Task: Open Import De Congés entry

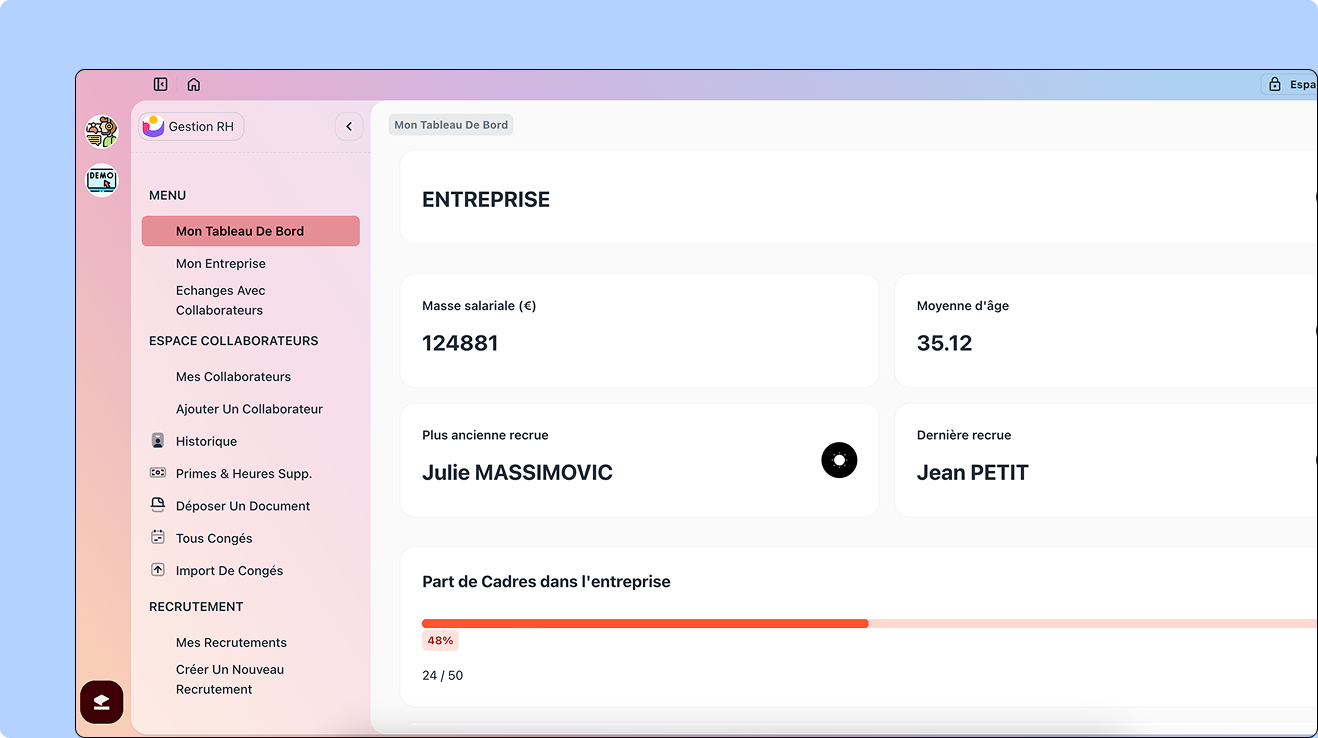Action: [x=229, y=571]
